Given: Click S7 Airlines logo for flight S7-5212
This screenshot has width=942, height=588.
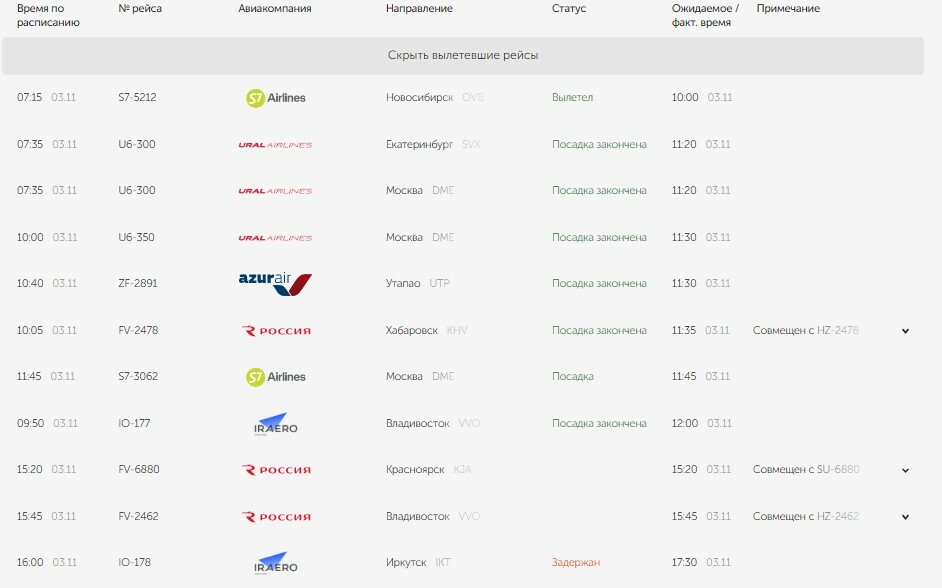Looking at the screenshot, I should point(276,98).
